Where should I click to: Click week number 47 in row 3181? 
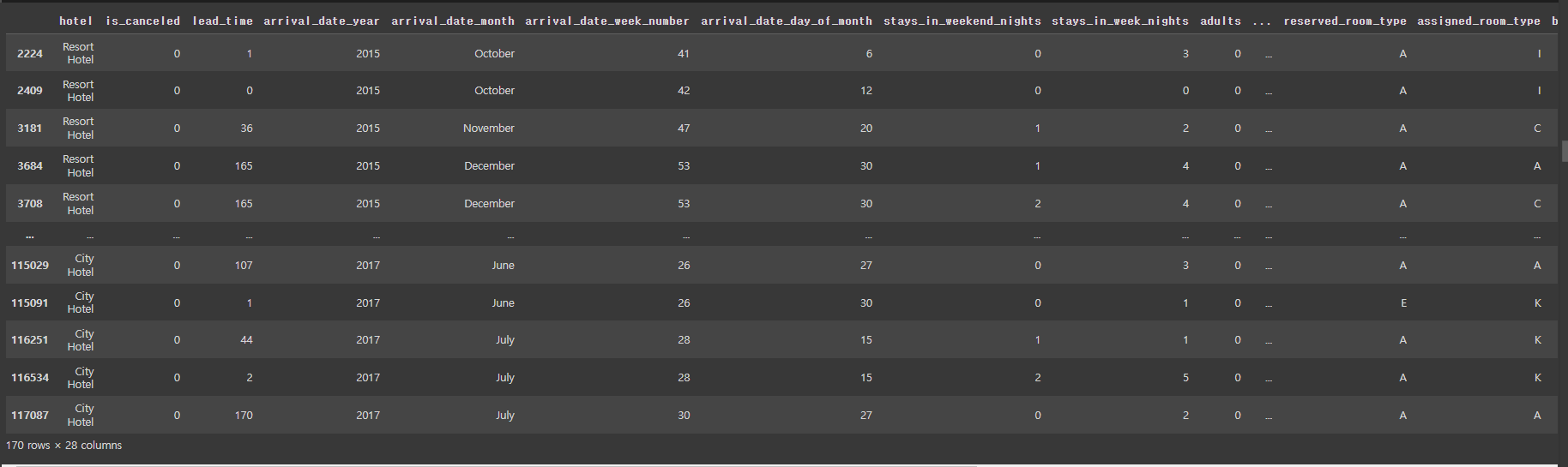tap(684, 128)
